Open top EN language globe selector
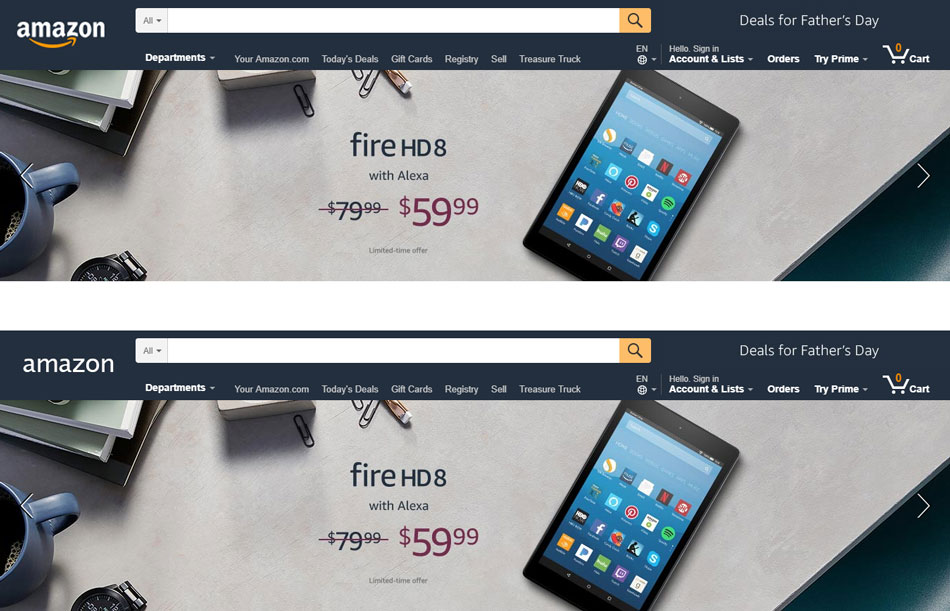Screen dimensions: 950x611 [646, 54]
